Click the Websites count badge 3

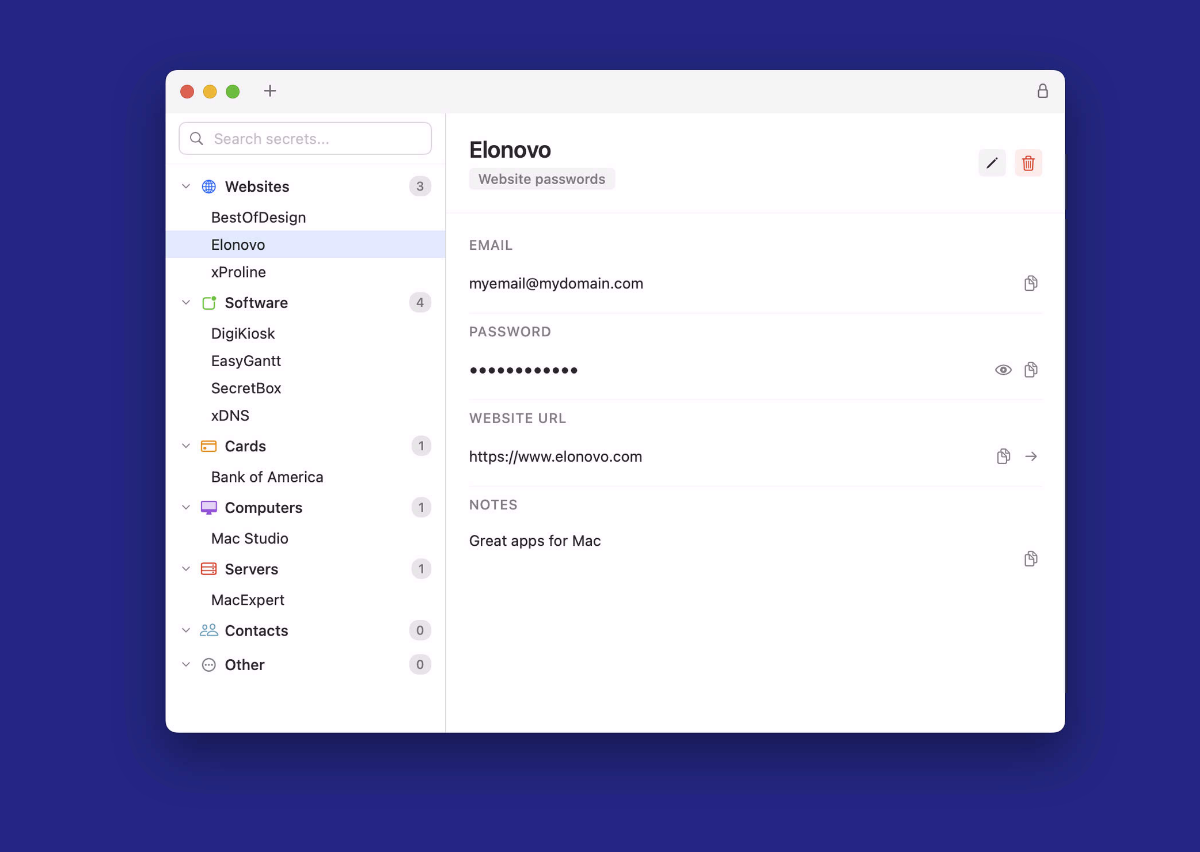(420, 187)
